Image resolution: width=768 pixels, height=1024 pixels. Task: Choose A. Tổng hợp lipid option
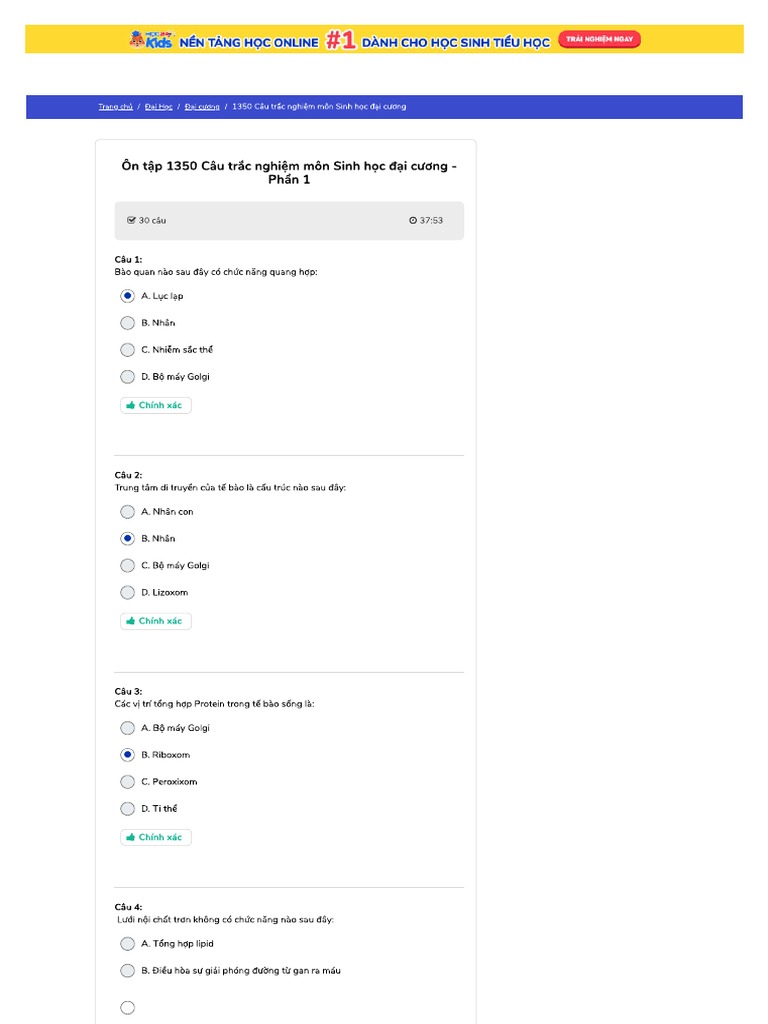pyautogui.click(x=128, y=944)
